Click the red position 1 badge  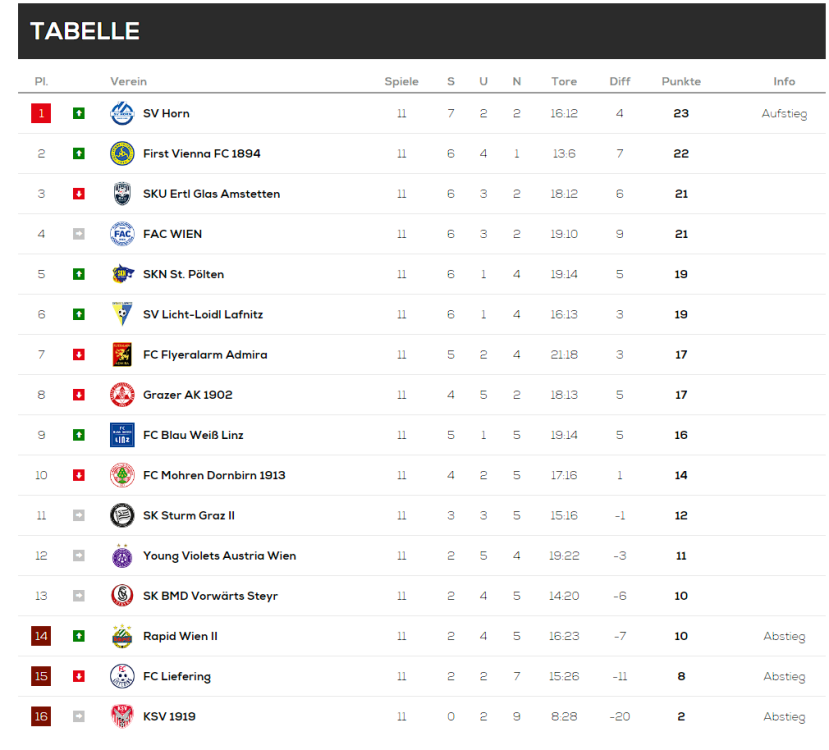[41, 114]
